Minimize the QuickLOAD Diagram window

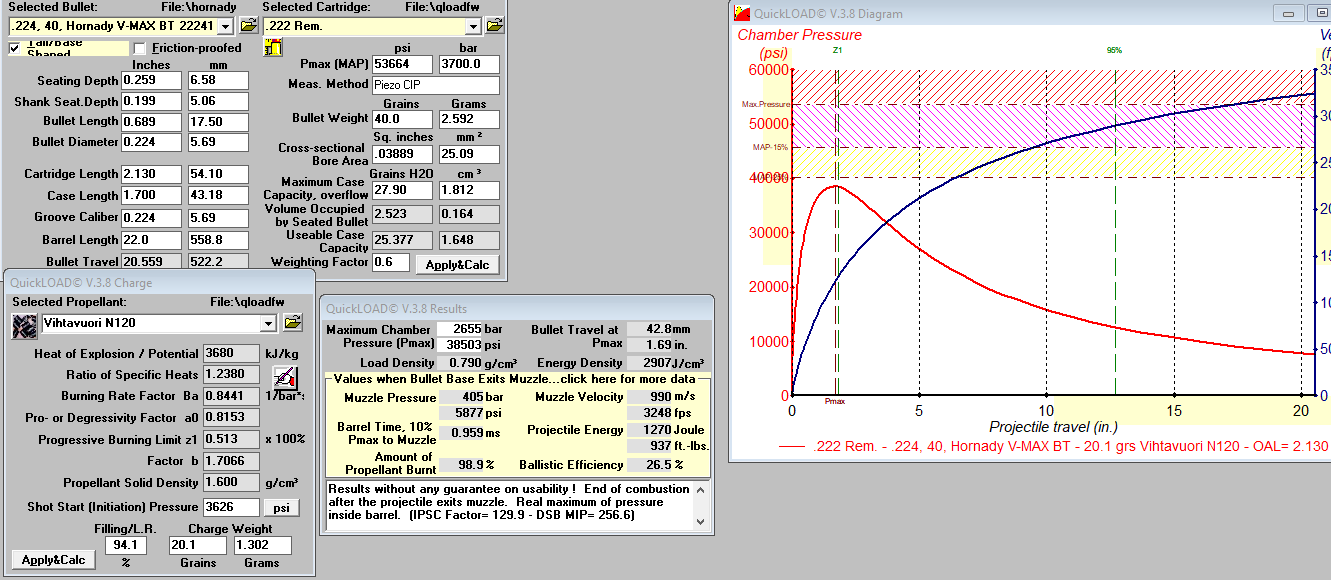(x=1289, y=13)
